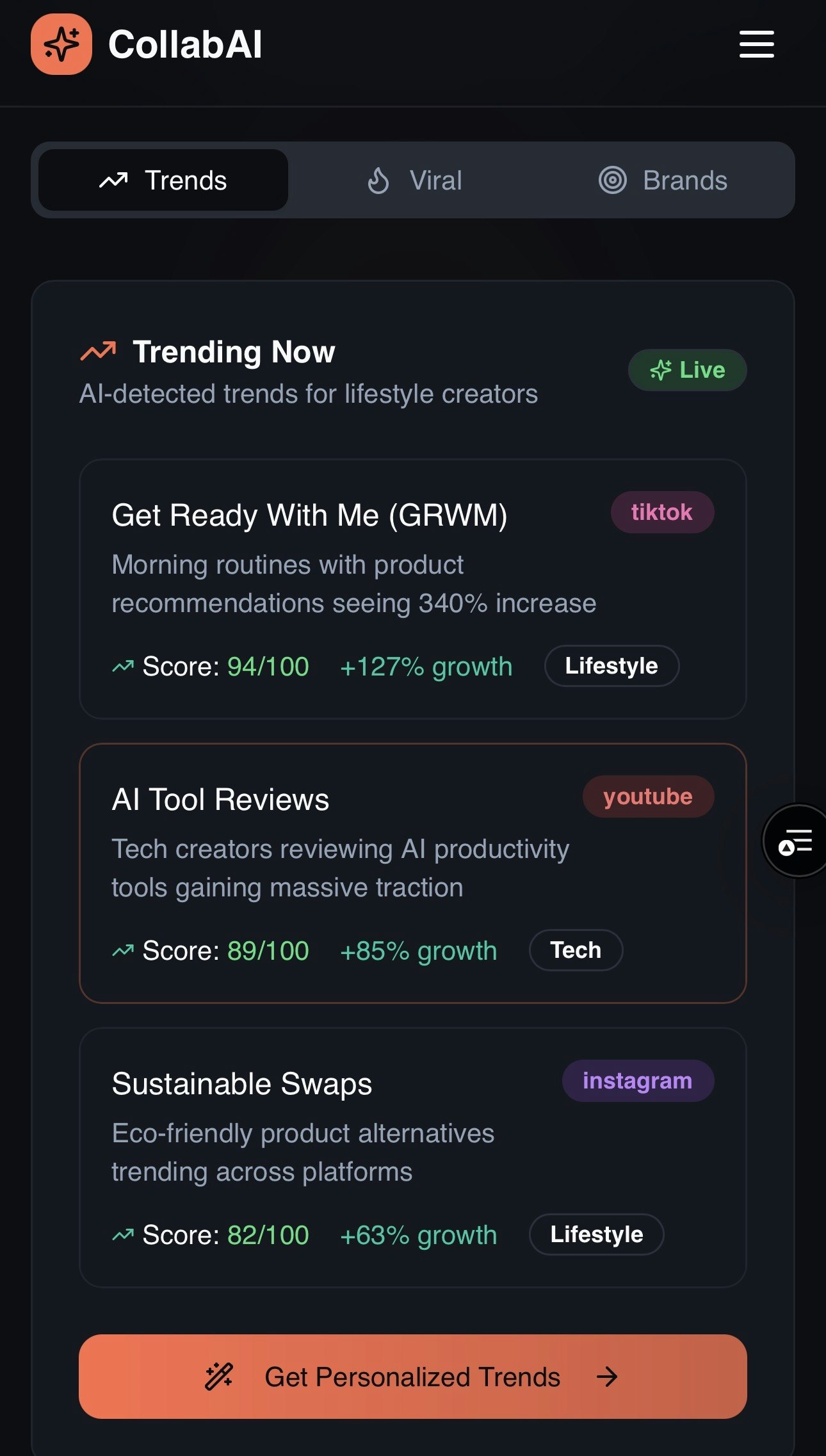Click the target icon on Brands tab

pos(612,181)
